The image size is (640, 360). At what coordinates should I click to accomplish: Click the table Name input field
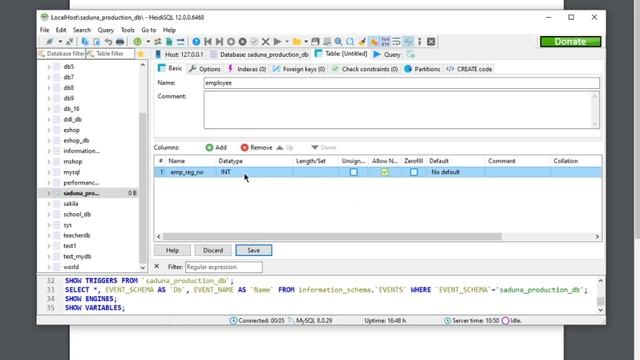402,83
